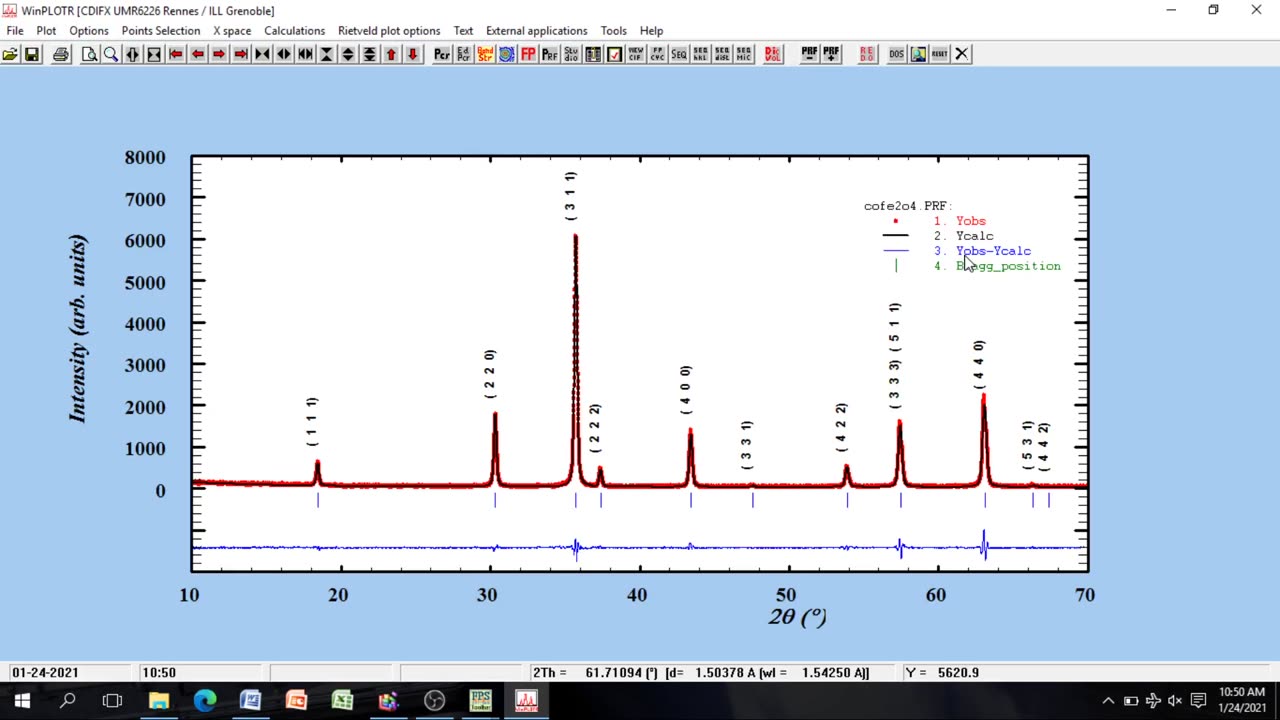Image resolution: width=1280 pixels, height=720 pixels.
Task: Click the Ycalc legend entry
Action: (x=975, y=236)
